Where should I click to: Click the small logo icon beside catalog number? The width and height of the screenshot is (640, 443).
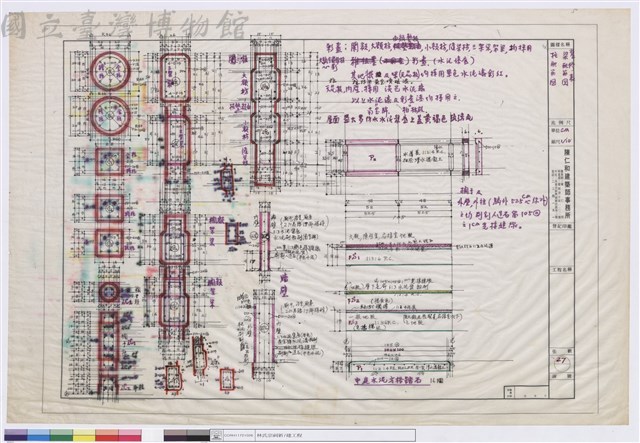pos(217,436)
